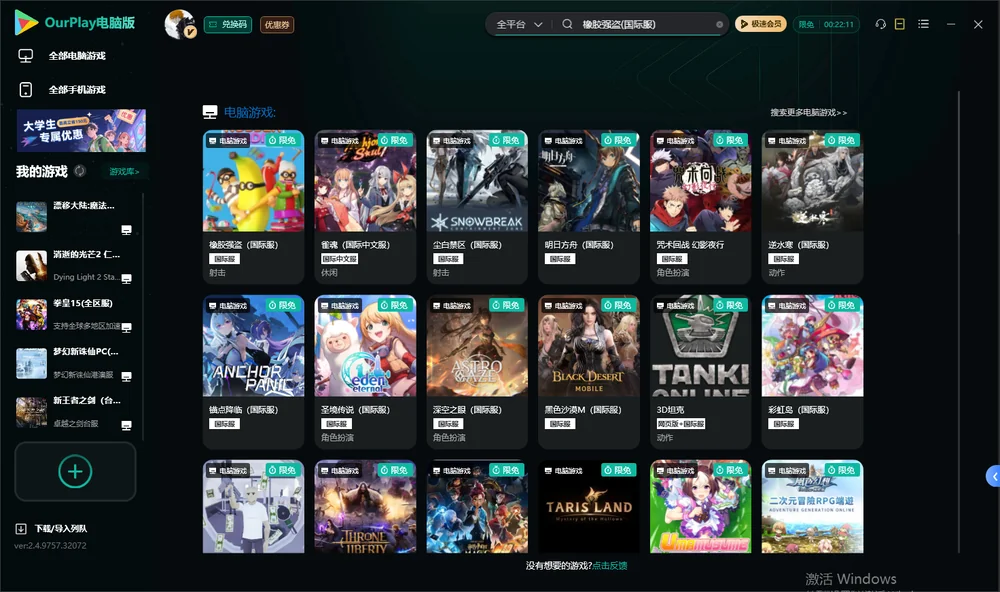Focus the search input field
The height and width of the screenshot is (592, 1000).
tap(645, 24)
